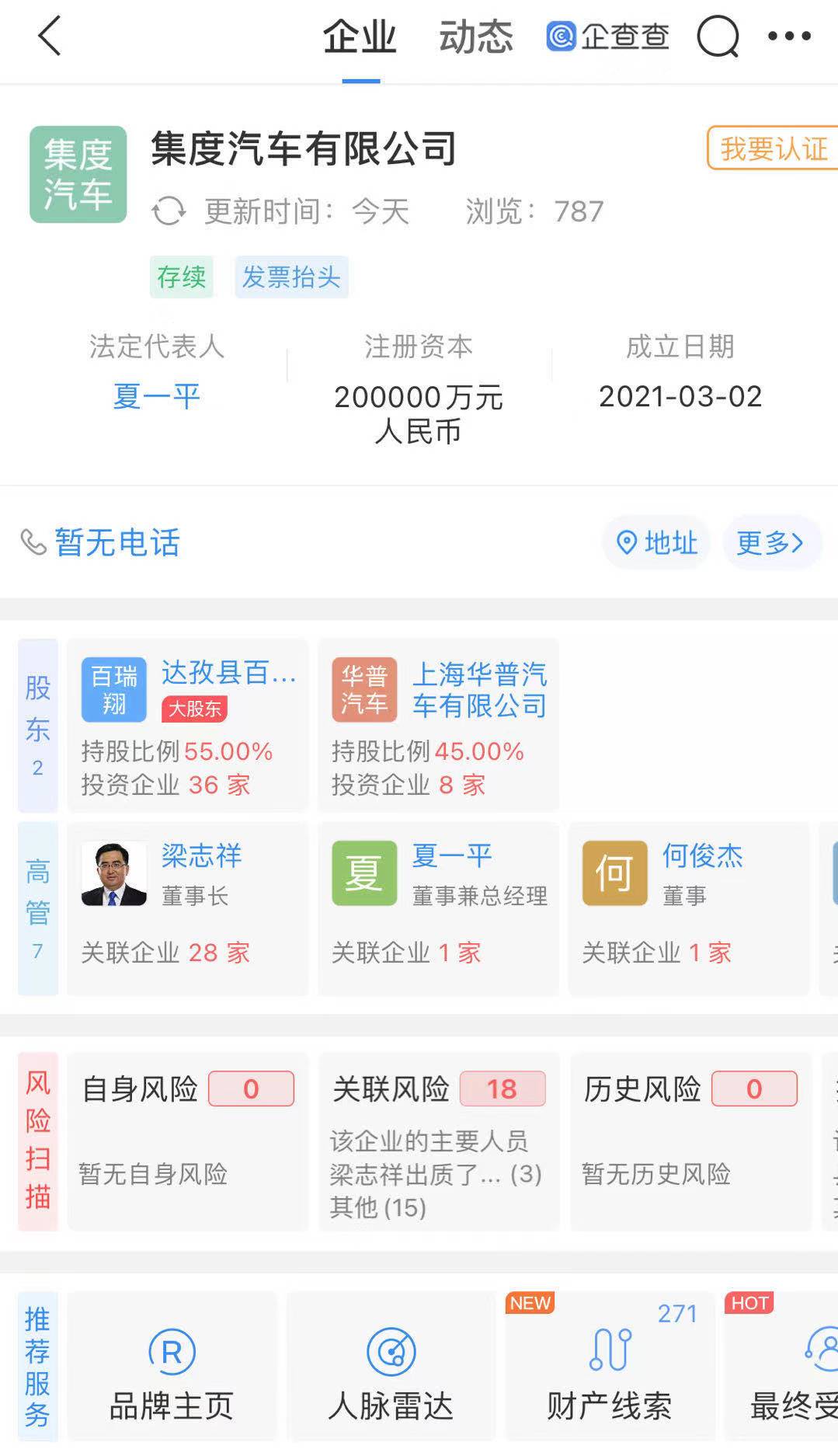Open the 历史风险 card
Screen dimensions: 838x1456
point(690,1141)
